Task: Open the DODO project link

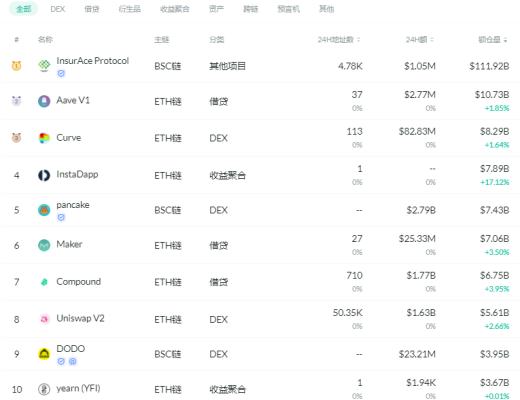Action: pos(71,349)
